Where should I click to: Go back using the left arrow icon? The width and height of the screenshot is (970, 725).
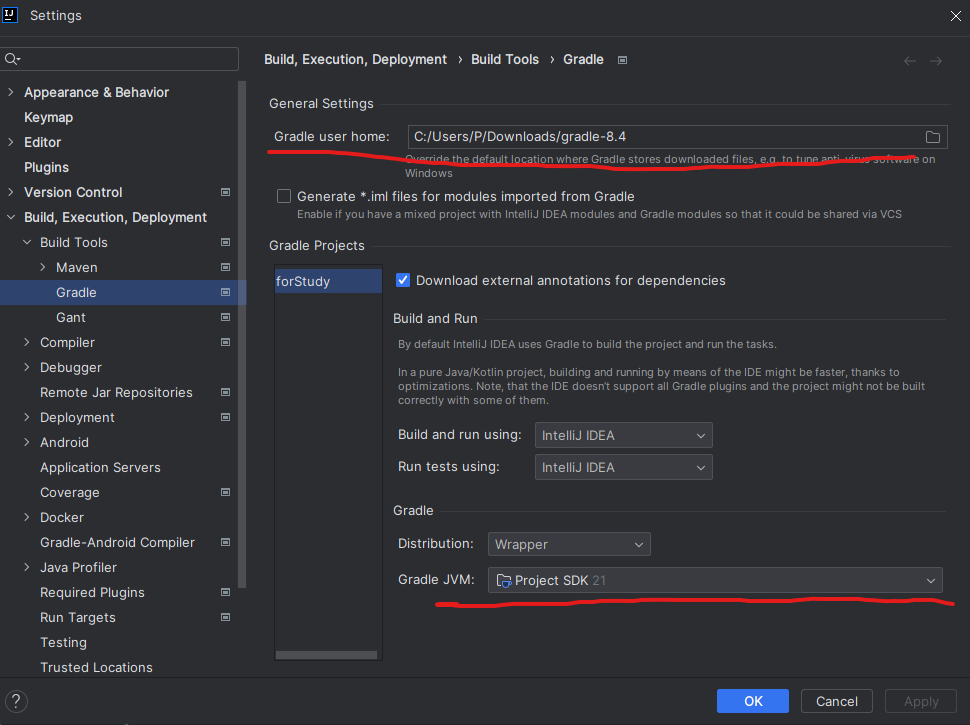pos(909,61)
